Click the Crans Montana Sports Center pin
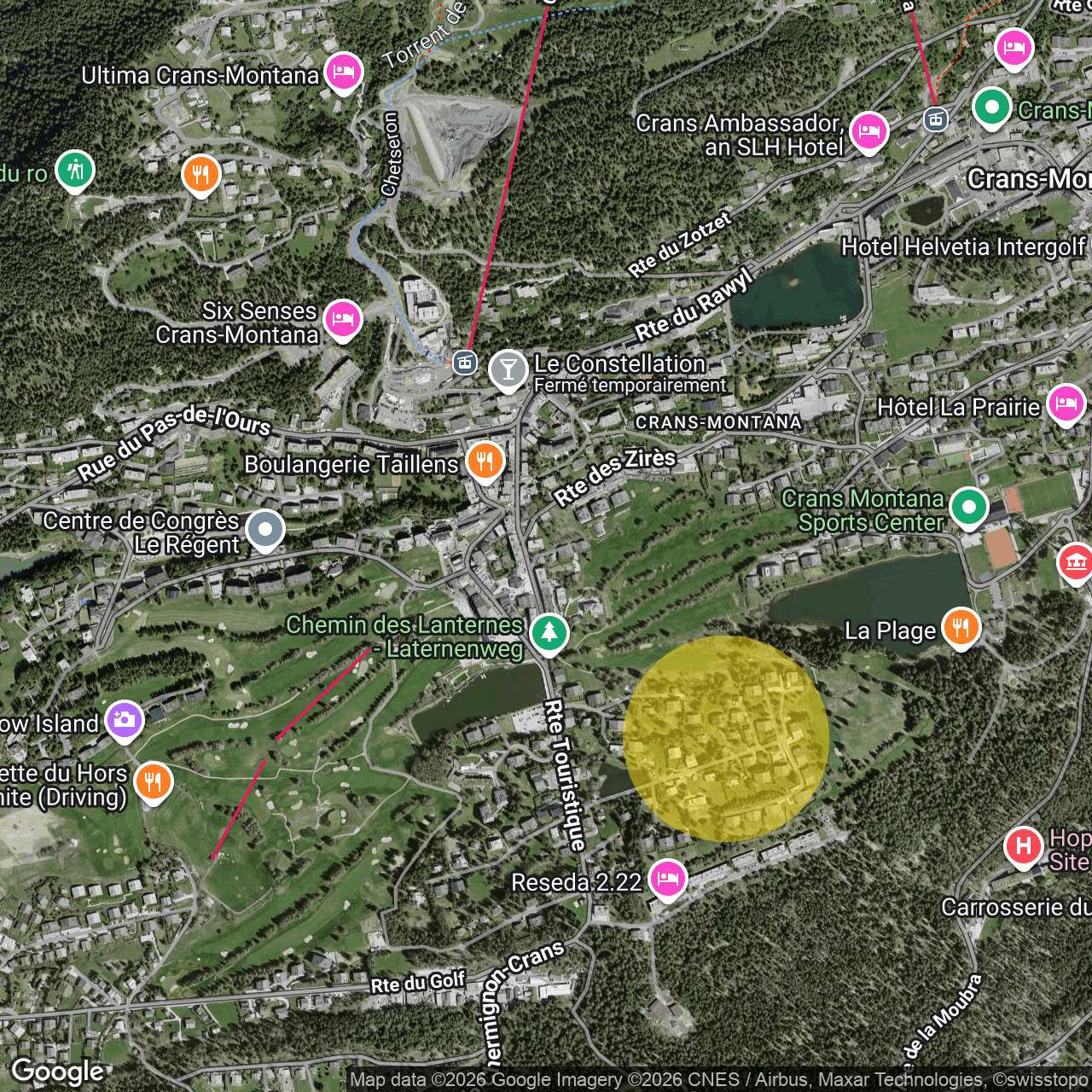The height and width of the screenshot is (1092, 1092). point(969,508)
